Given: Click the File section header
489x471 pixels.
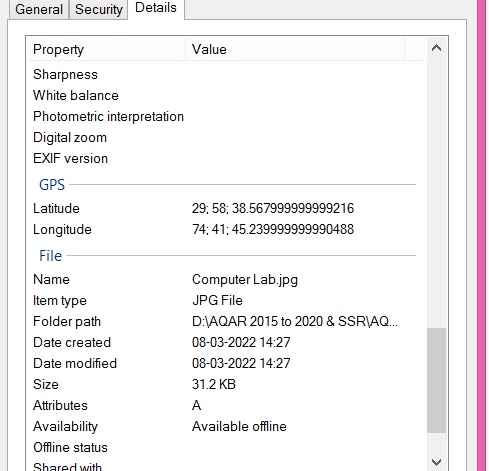Looking at the screenshot, I should click(x=50, y=256).
